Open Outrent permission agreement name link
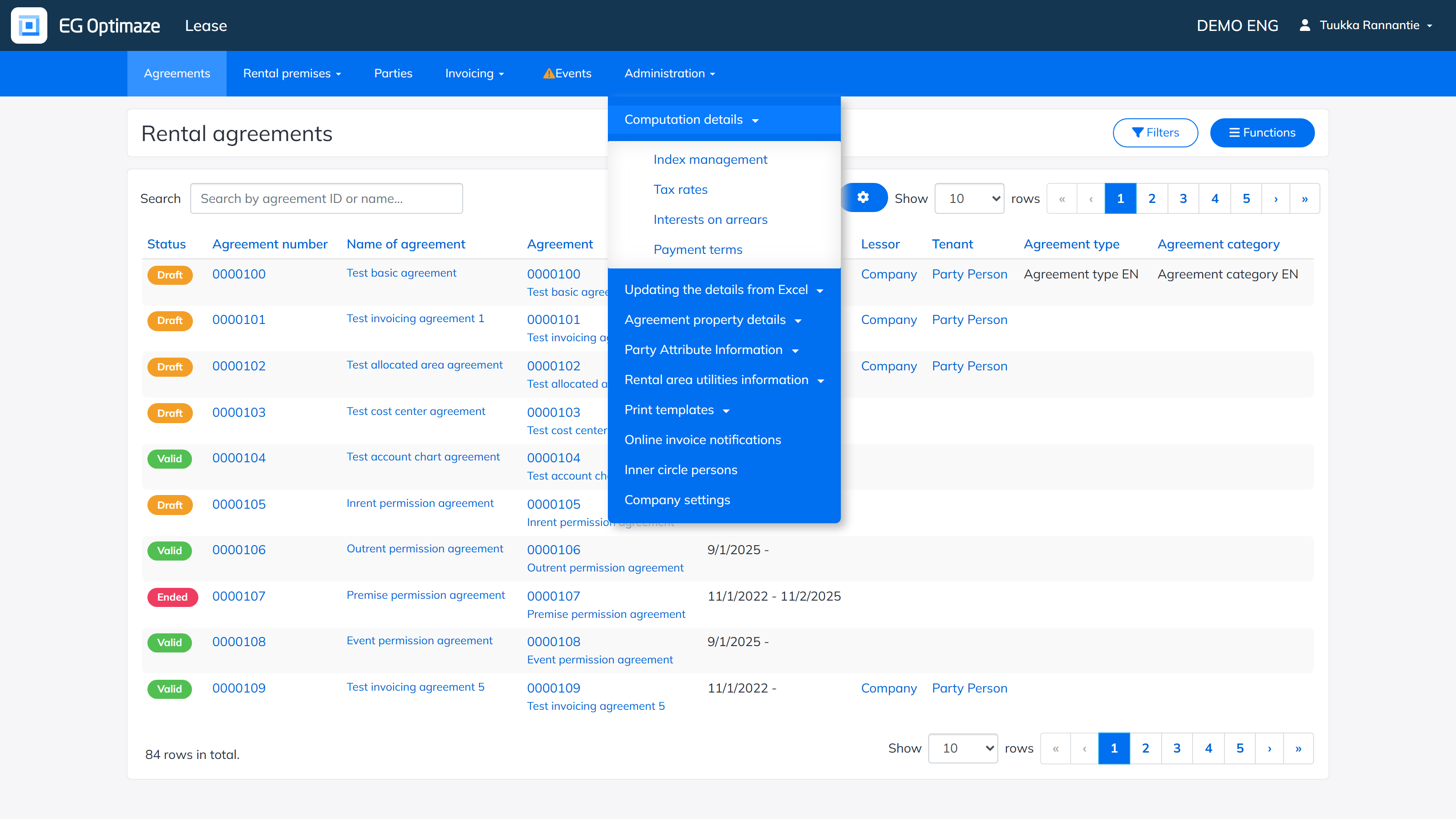Image resolution: width=1456 pixels, height=819 pixels. [425, 549]
